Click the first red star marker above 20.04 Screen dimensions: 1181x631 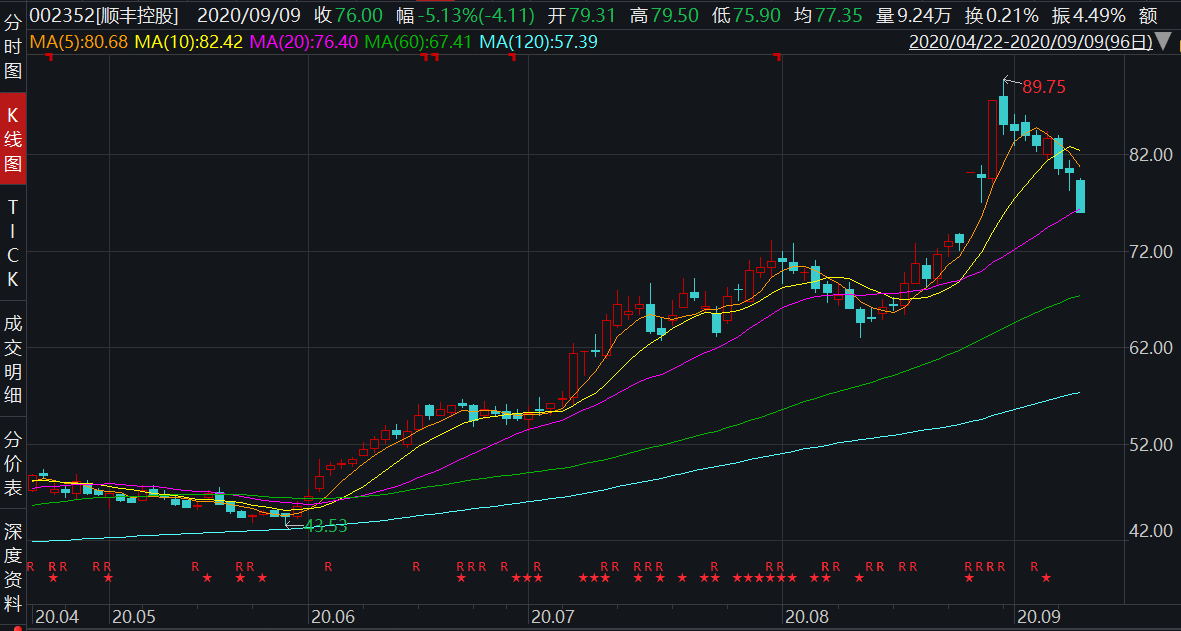point(53,578)
